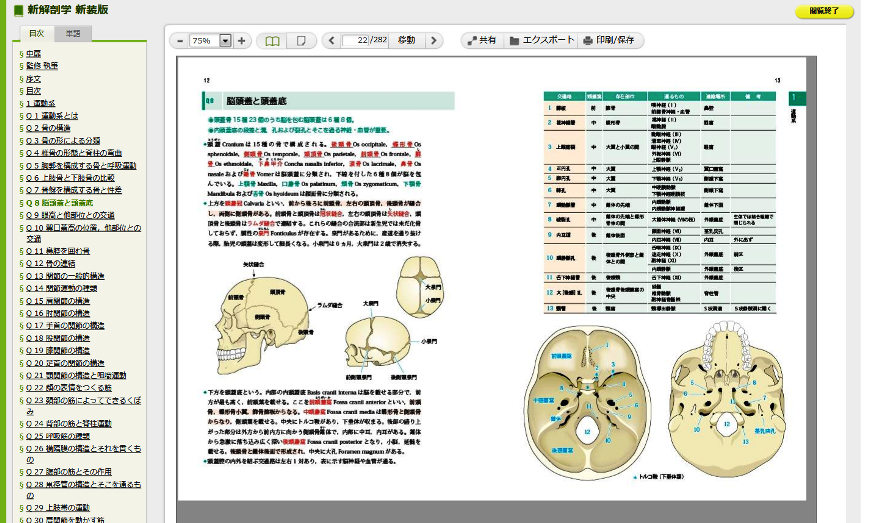Open Q 27 腹部の筋とその作用 link
Viewport: 872px width, 523px height.
pyautogui.click(x=68, y=471)
